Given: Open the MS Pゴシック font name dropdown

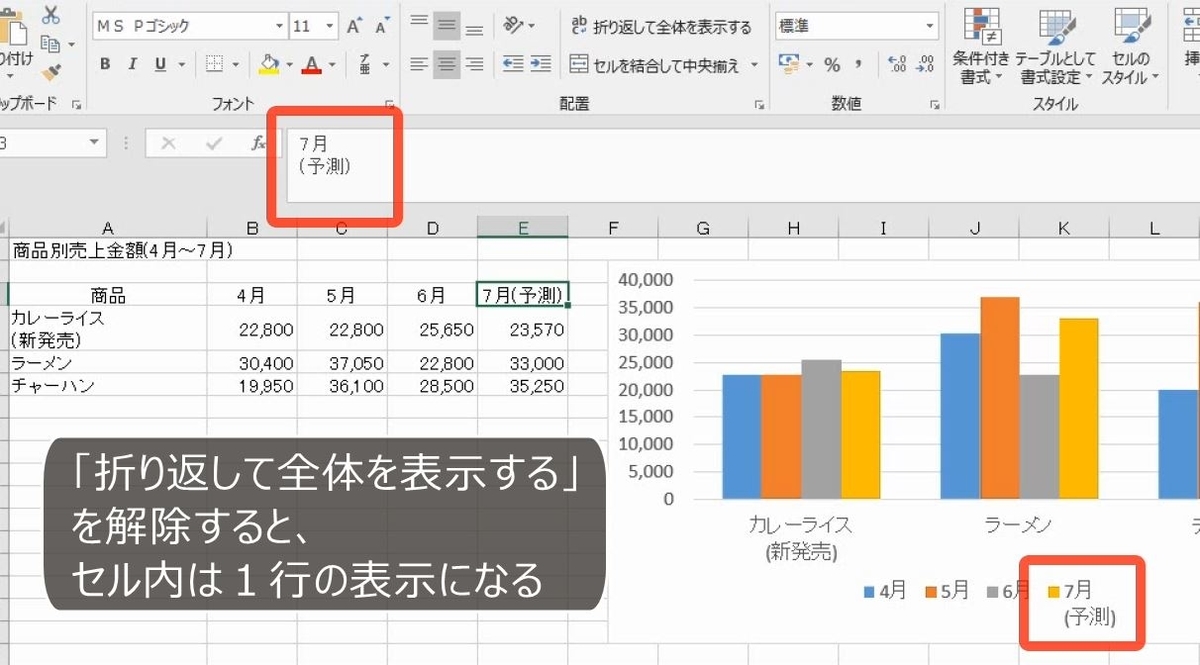Looking at the screenshot, I should (281, 25).
